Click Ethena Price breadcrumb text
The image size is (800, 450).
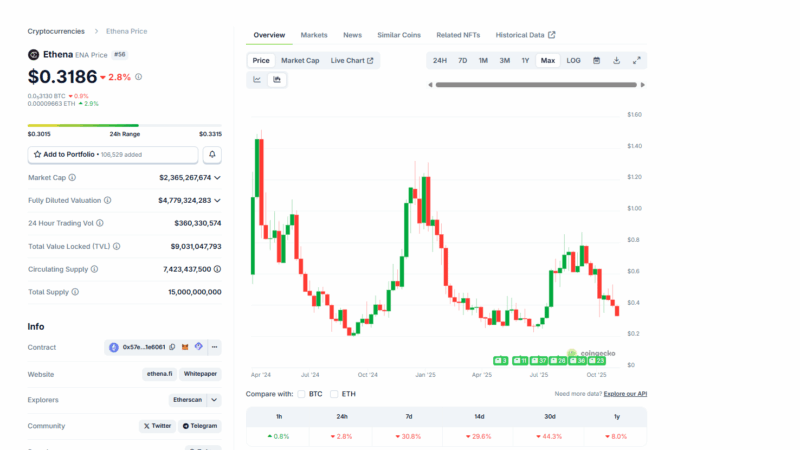pos(127,31)
